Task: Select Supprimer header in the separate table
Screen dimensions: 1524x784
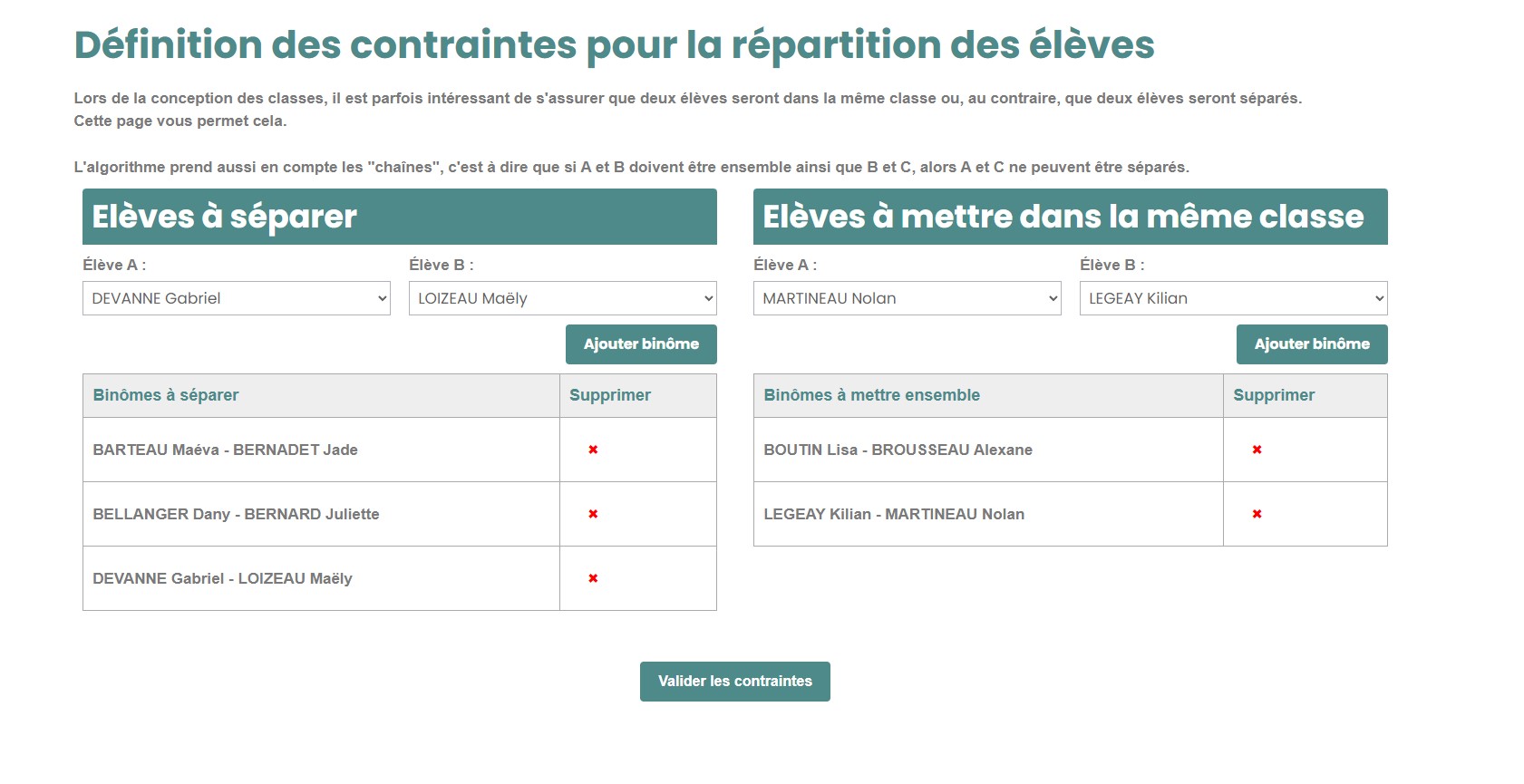Action: (x=610, y=395)
